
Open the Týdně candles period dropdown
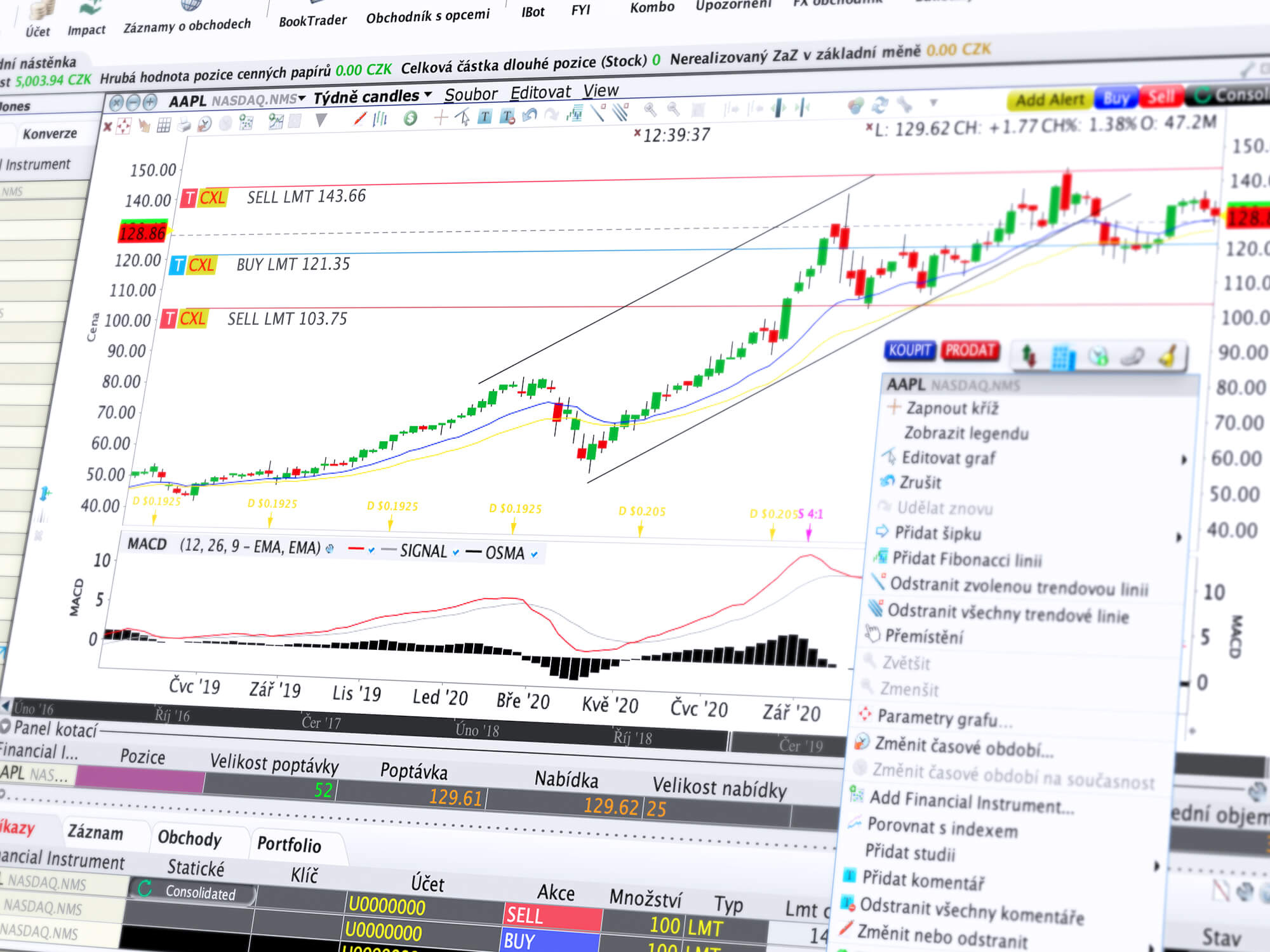[x=428, y=94]
